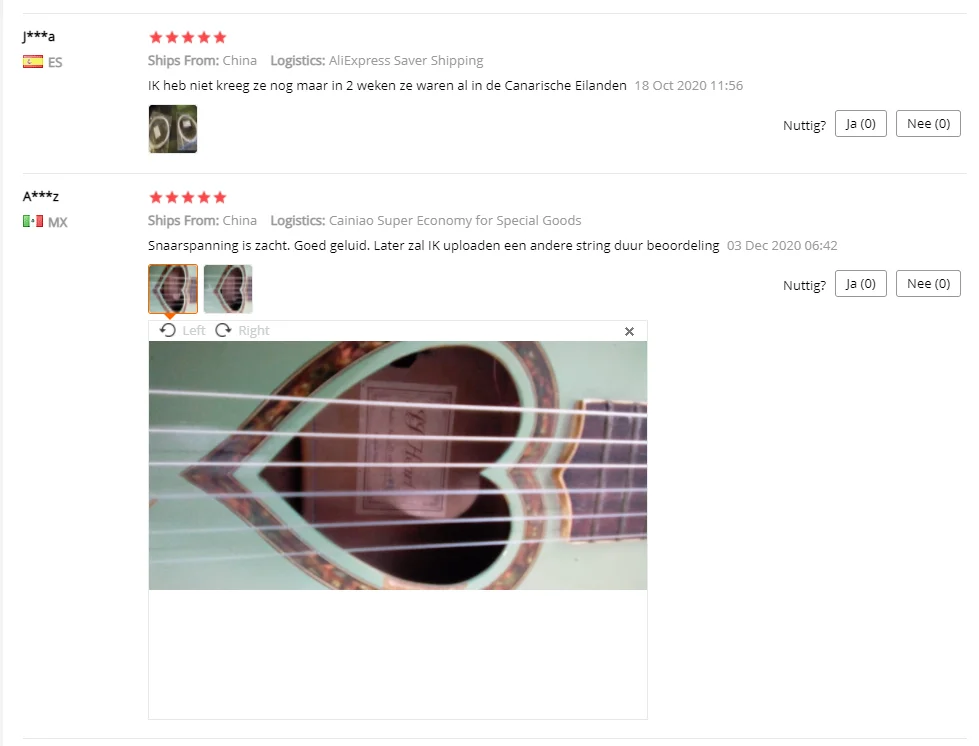Image resolution: width=979 pixels, height=746 pixels.
Task: Click the enlarged heart soundhole guitar image
Action: point(398,465)
